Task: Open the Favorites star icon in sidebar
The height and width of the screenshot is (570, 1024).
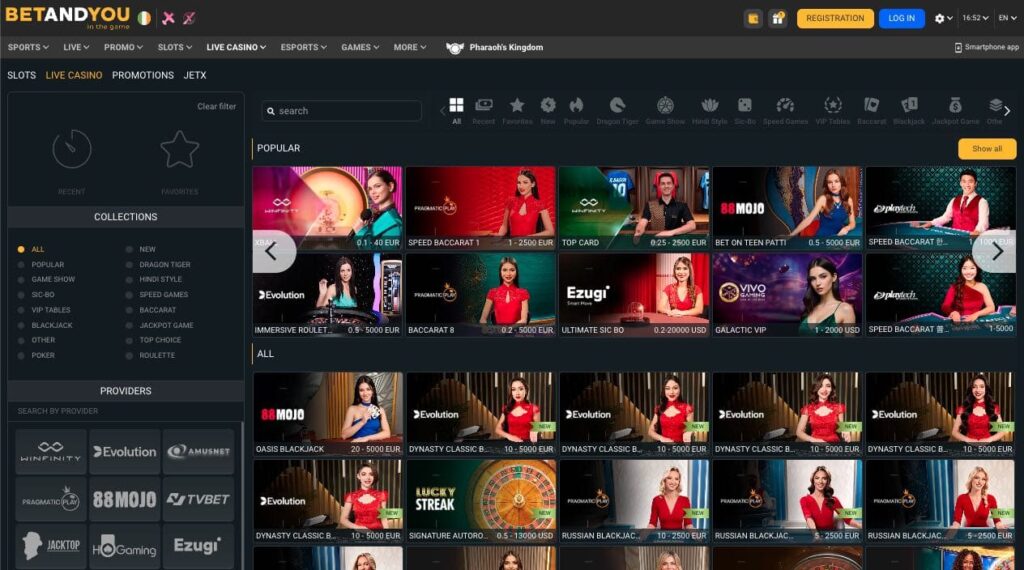Action: (x=180, y=150)
